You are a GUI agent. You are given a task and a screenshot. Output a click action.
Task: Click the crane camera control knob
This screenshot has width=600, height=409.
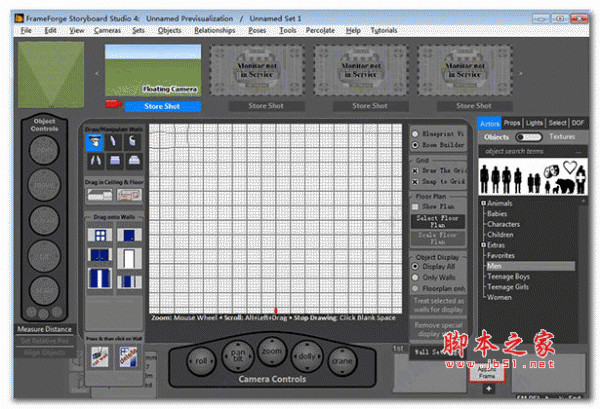(342, 361)
